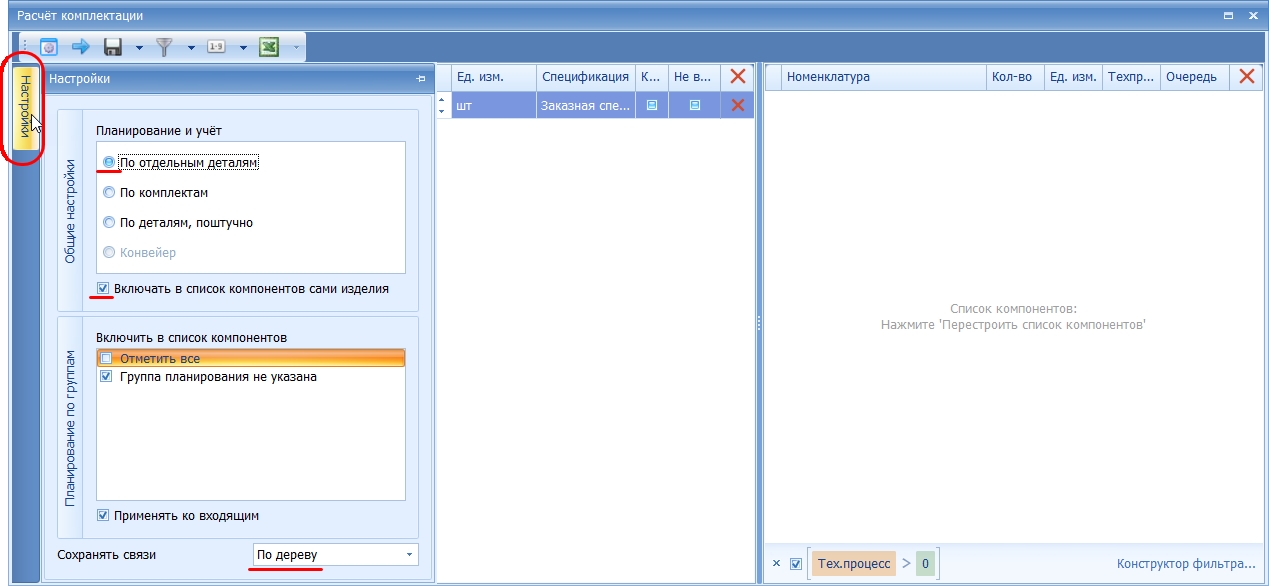Expand the dropdown arrow next to filter icon

[x=191, y=47]
